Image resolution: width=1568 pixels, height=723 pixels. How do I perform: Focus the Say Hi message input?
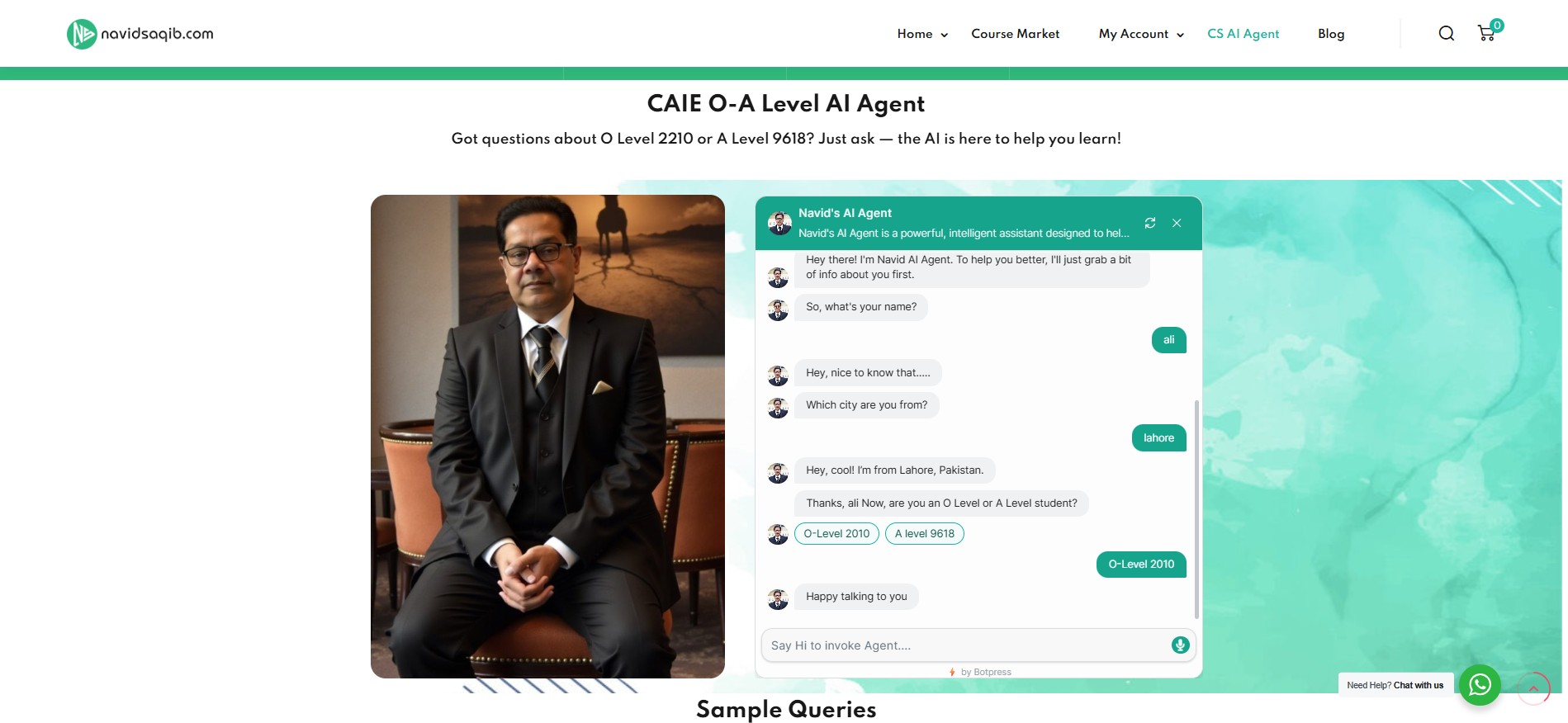(x=966, y=645)
